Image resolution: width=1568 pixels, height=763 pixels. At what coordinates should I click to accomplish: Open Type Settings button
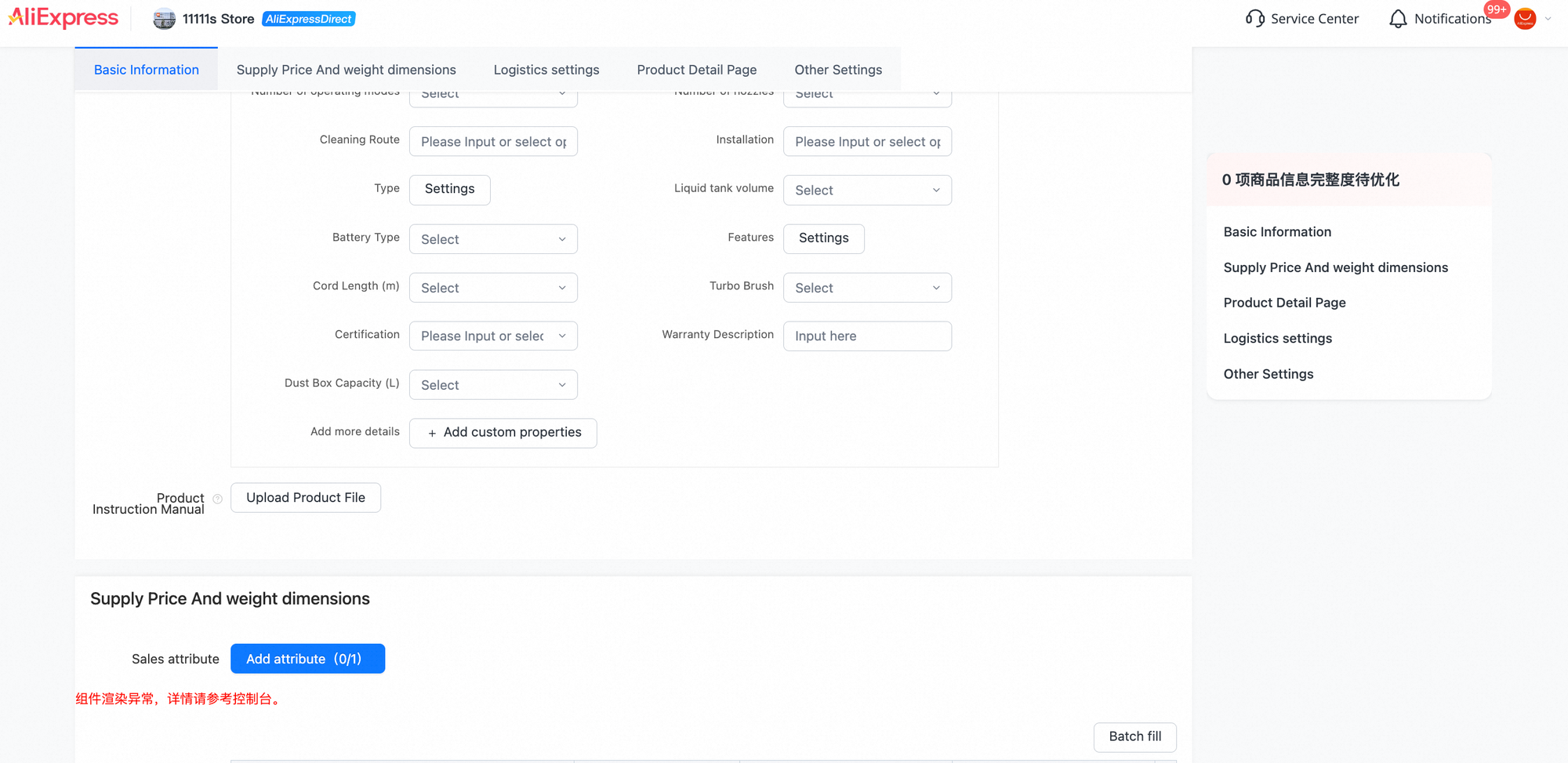pos(450,189)
